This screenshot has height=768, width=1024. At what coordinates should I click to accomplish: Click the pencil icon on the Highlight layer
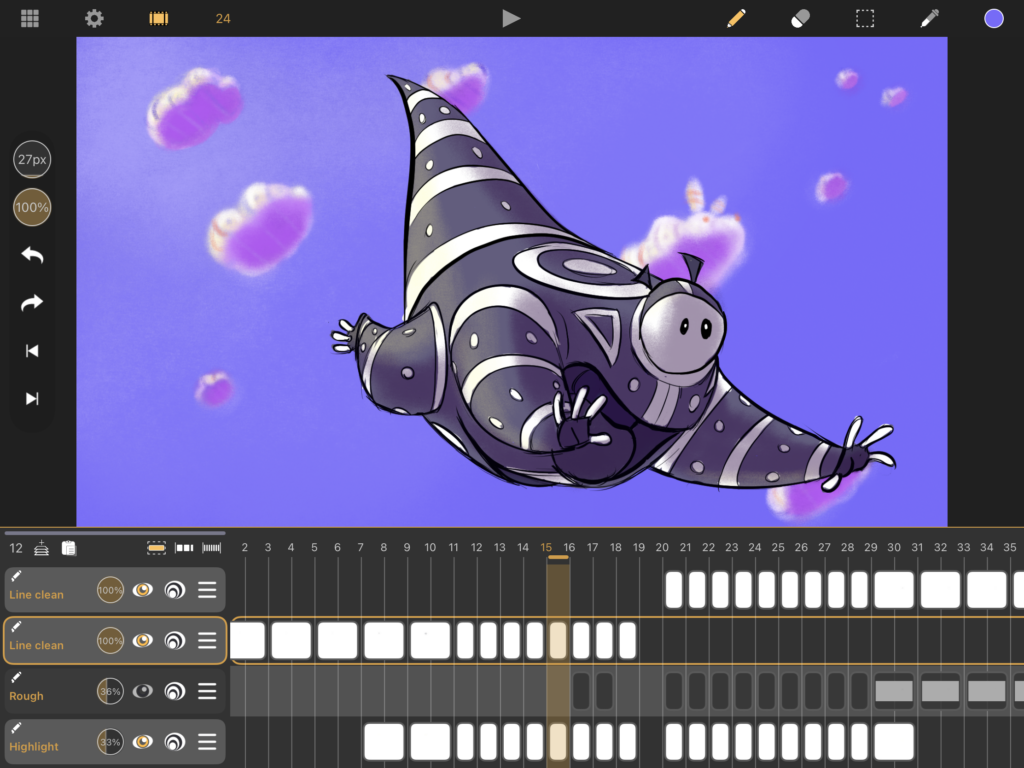pos(16,728)
